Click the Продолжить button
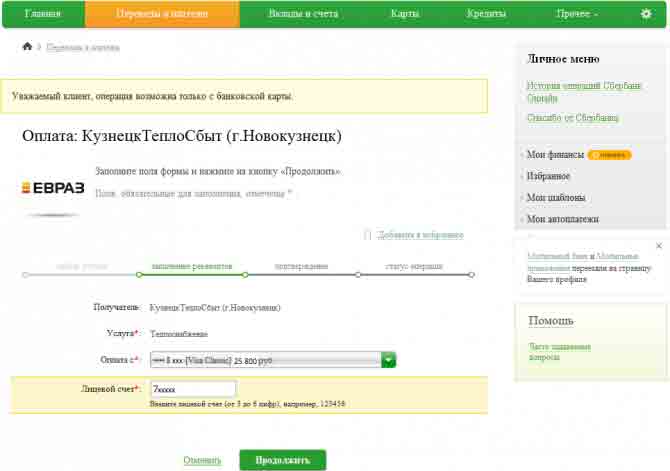Screen dimensions: 670x471 282,460
